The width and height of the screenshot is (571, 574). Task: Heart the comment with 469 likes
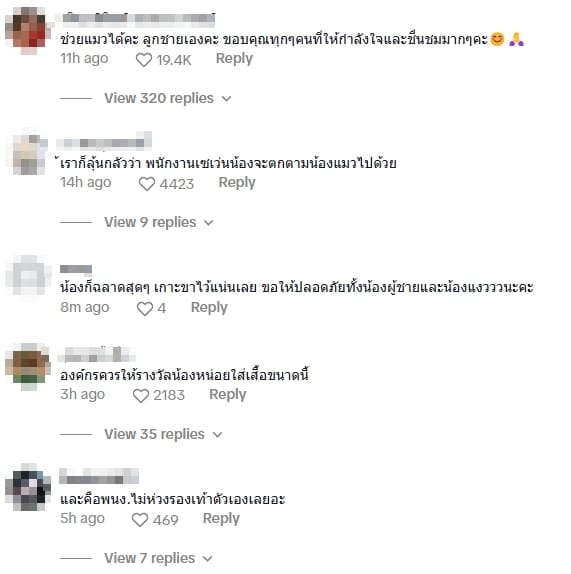(x=140, y=520)
